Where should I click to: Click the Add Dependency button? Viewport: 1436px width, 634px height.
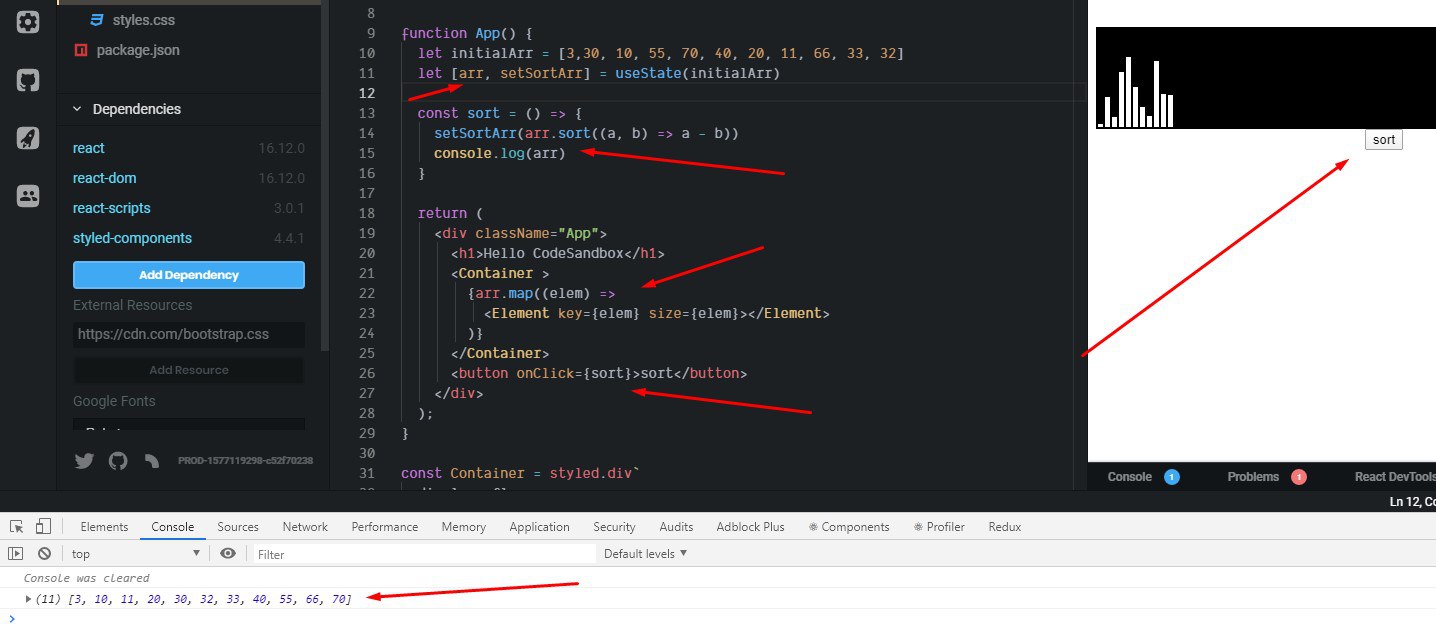tap(189, 275)
